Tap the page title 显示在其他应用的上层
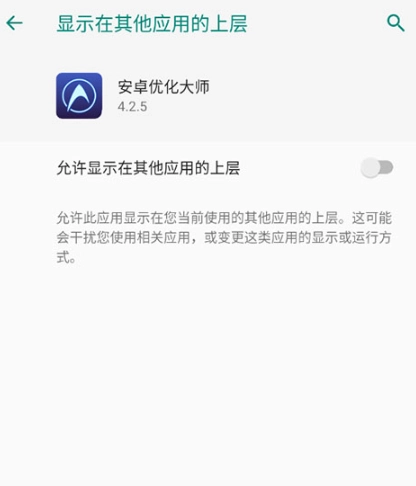This screenshot has height=486, width=416. (x=152, y=23)
